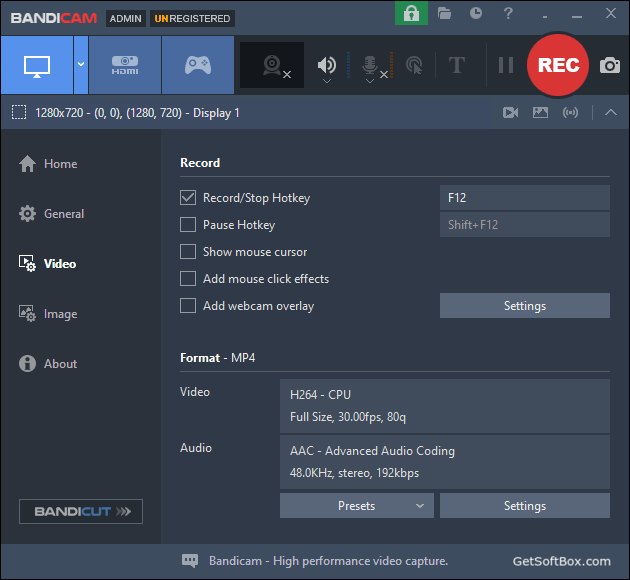
Task: Expand the screen recording mode dropdown arrow
Action: (81, 65)
